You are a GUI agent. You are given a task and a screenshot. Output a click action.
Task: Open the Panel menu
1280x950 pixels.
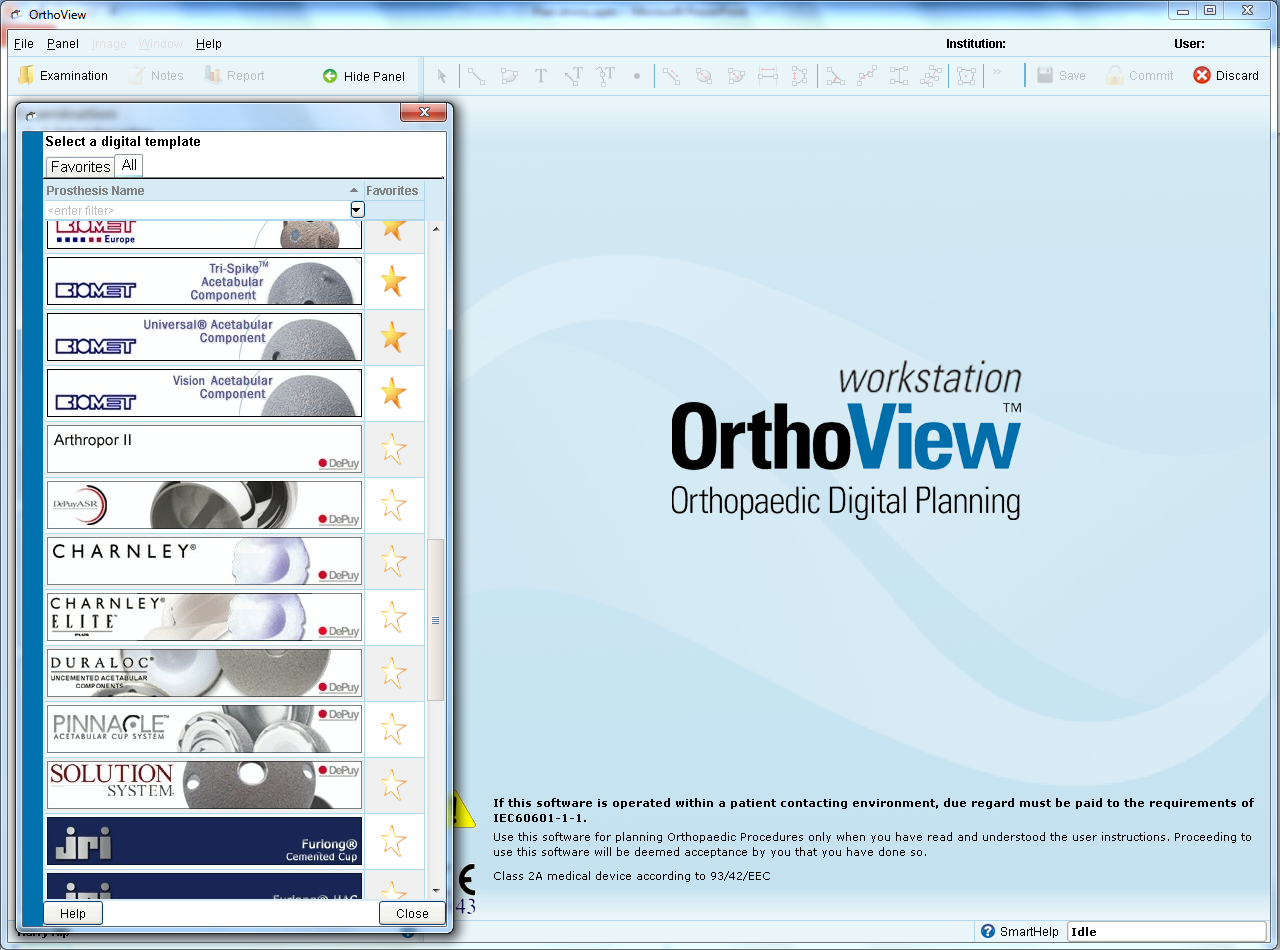point(63,44)
